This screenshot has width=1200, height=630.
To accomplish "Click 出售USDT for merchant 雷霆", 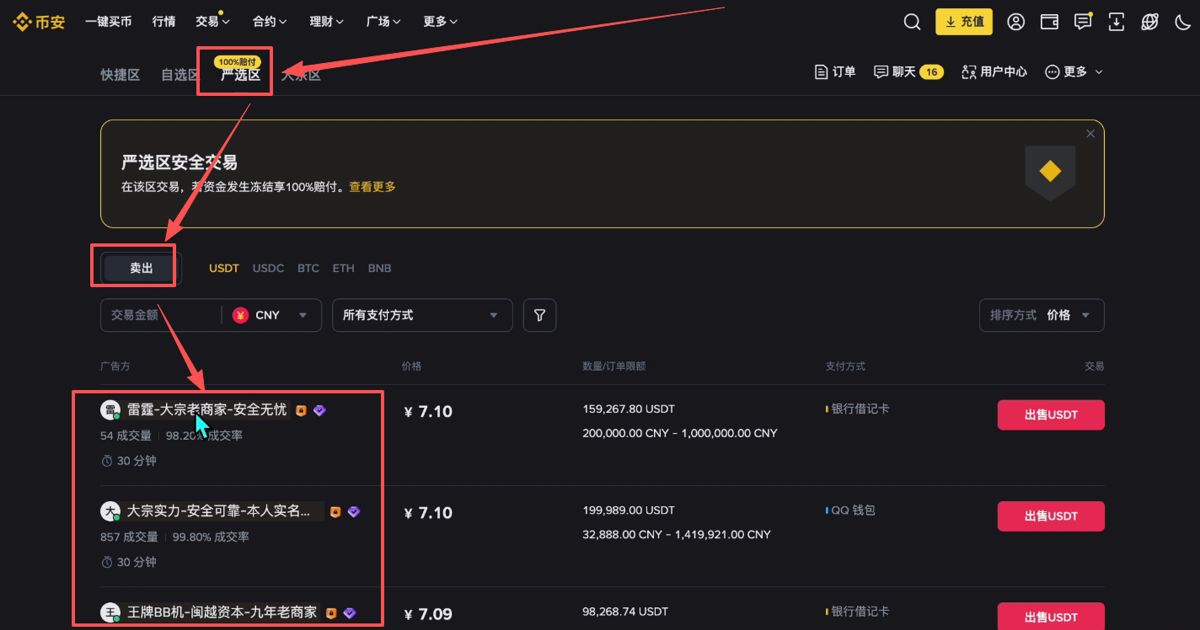I will pyautogui.click(x=1050, y=414).
